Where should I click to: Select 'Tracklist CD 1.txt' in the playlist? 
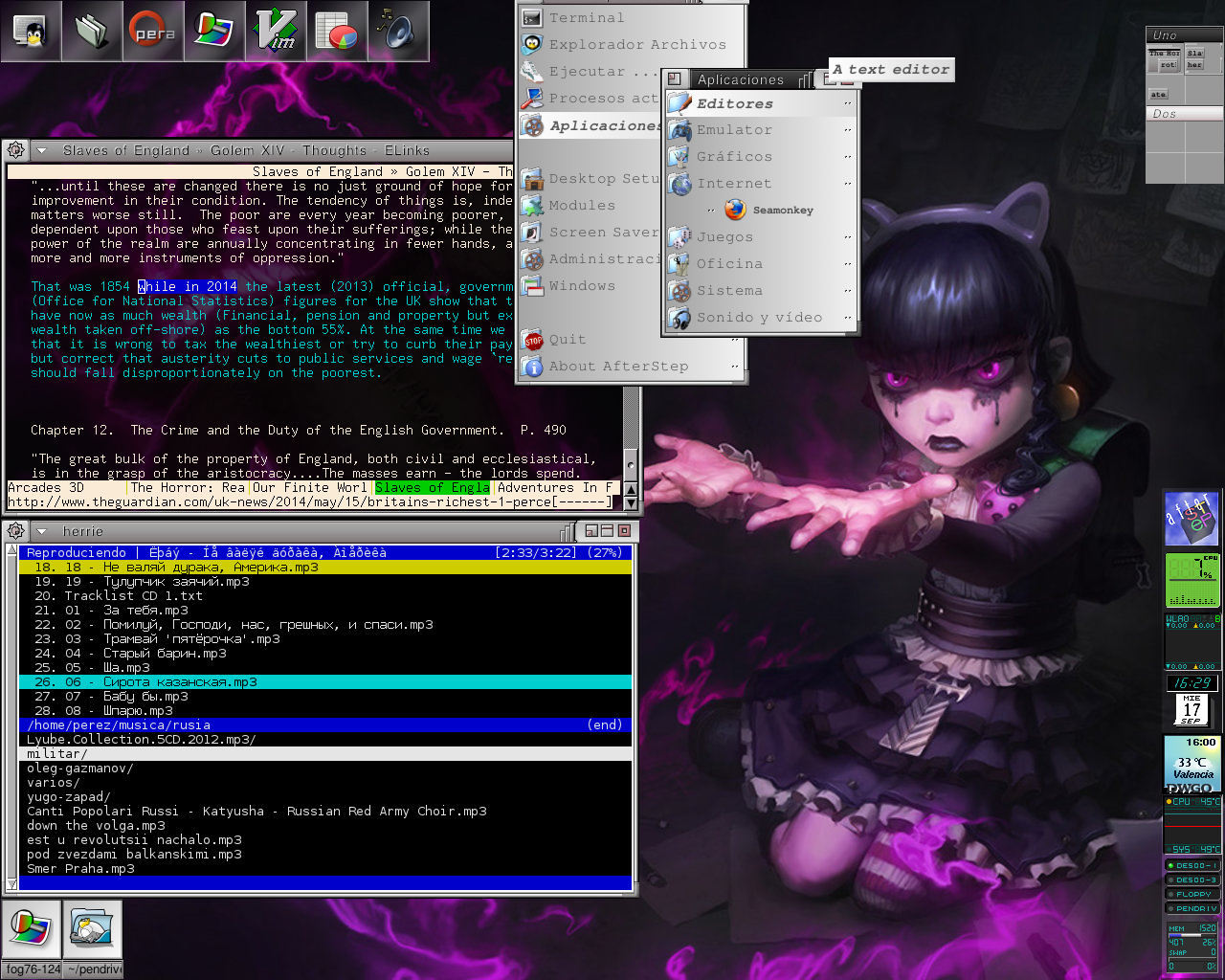tap(325, 595)
